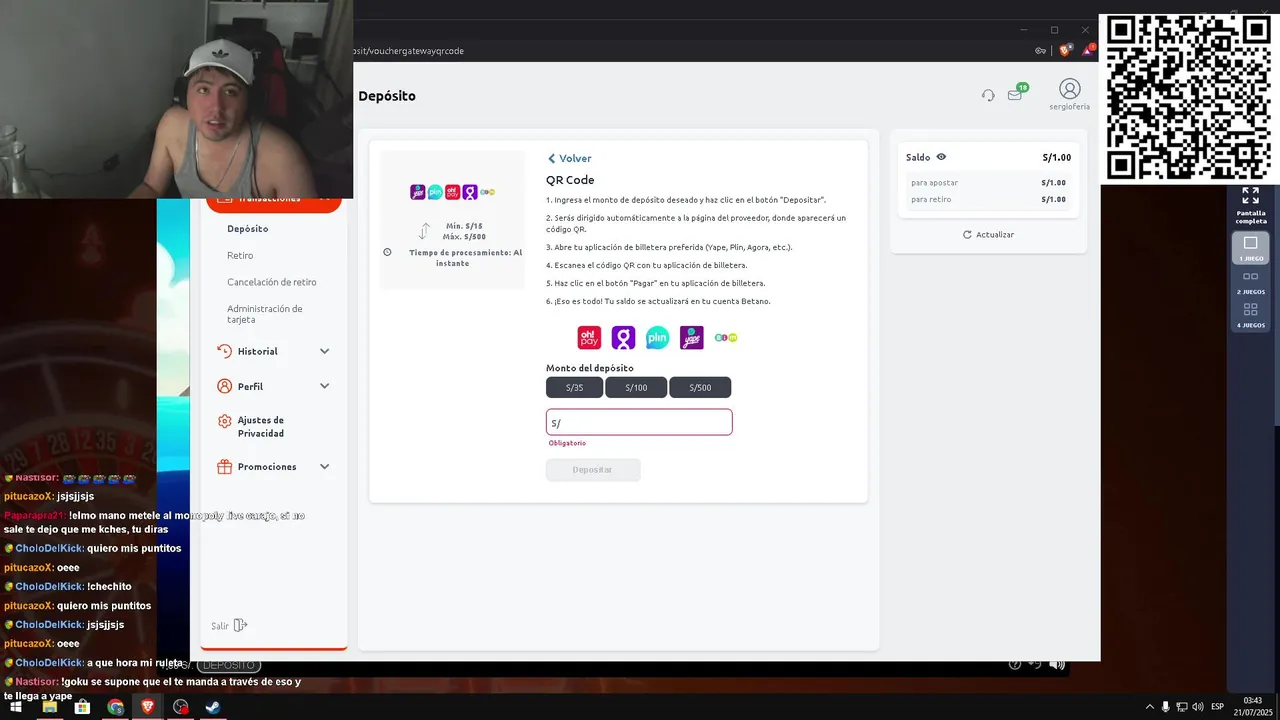Click the tray microphone icon

(1165, 707)
